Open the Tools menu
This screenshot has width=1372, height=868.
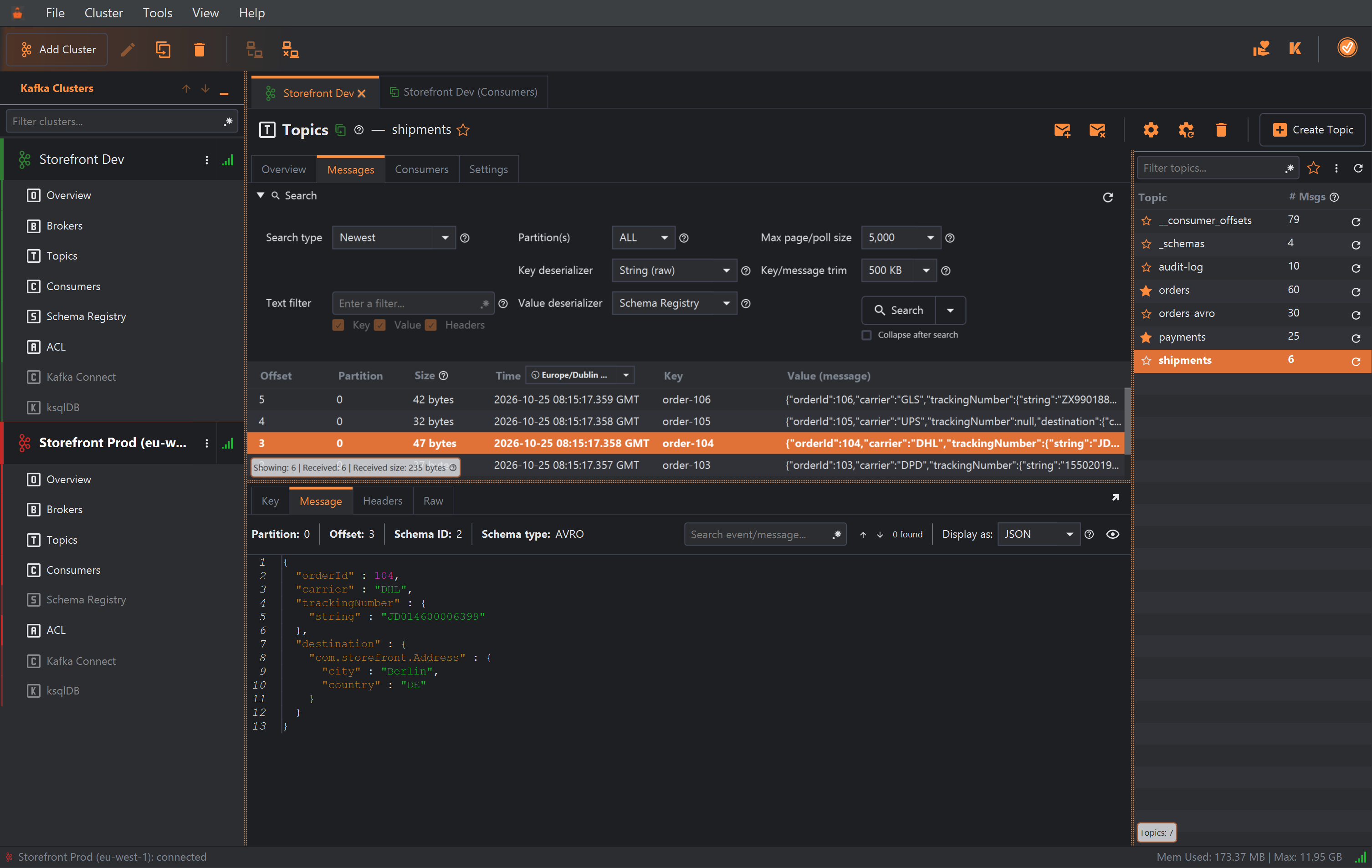point(157,13)
